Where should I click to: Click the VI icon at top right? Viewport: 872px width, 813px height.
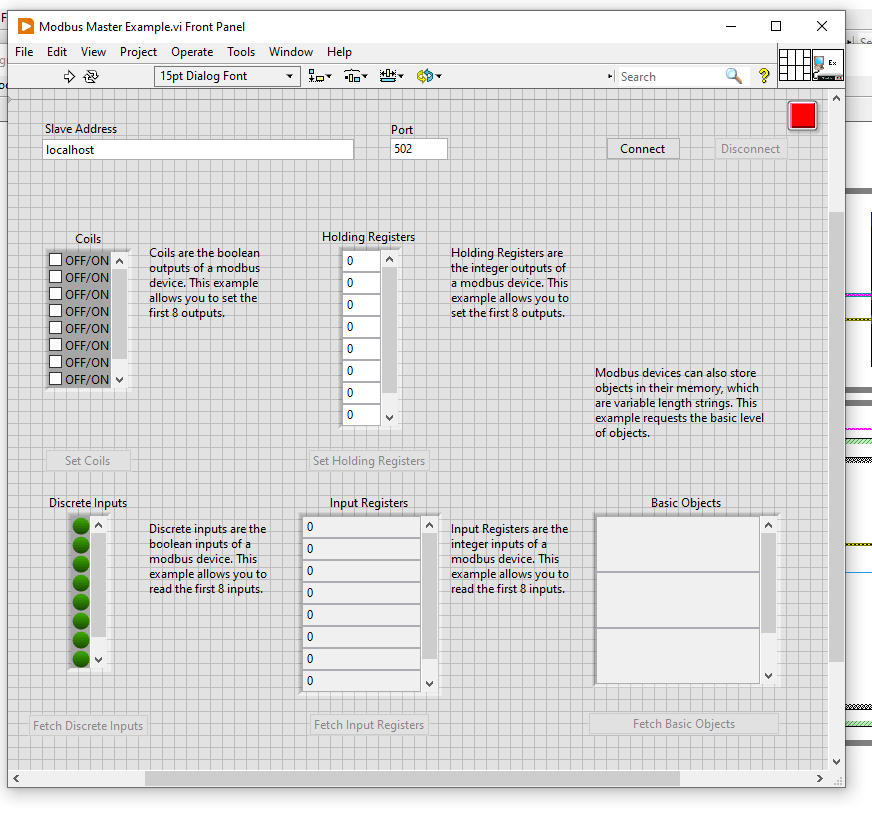click(828, 65)
